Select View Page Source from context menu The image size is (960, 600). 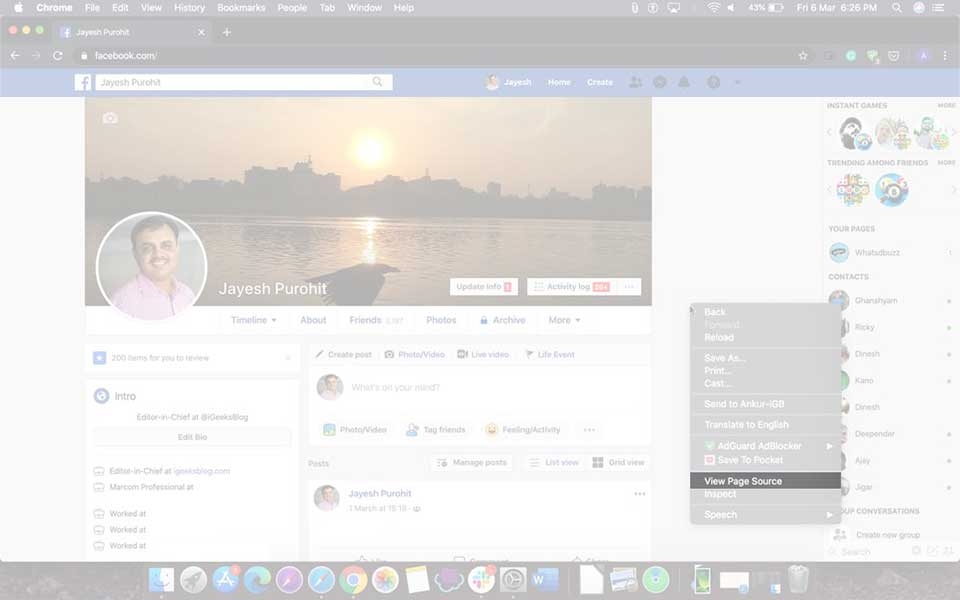click(765, 481)
